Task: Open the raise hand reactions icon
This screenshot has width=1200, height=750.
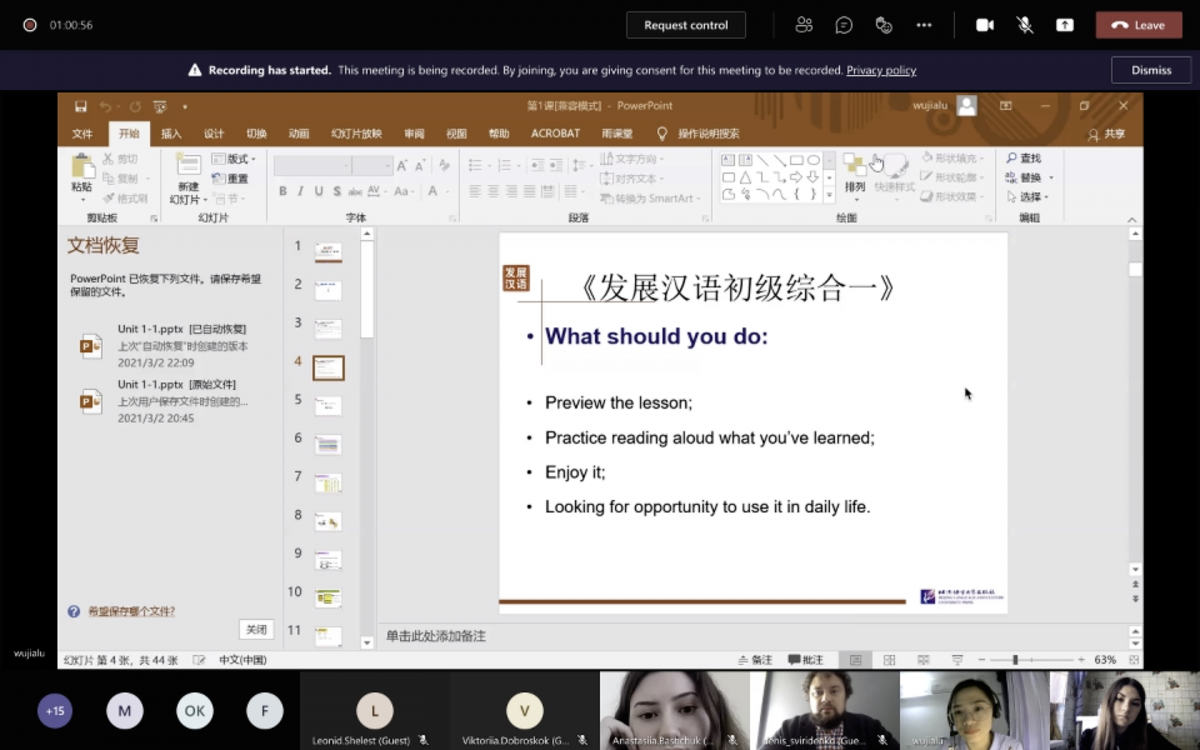Action: (884, 25)
